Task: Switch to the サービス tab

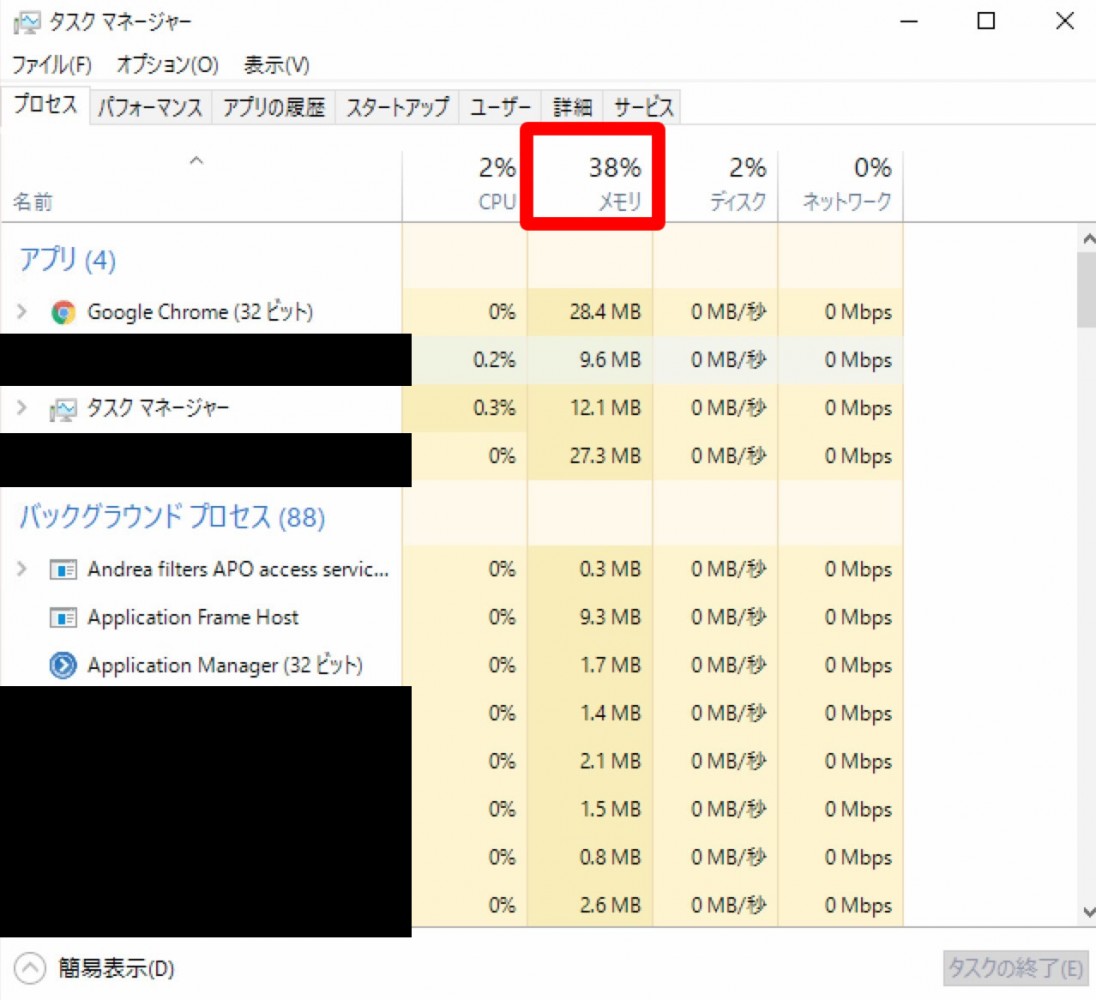Action: 642,107
